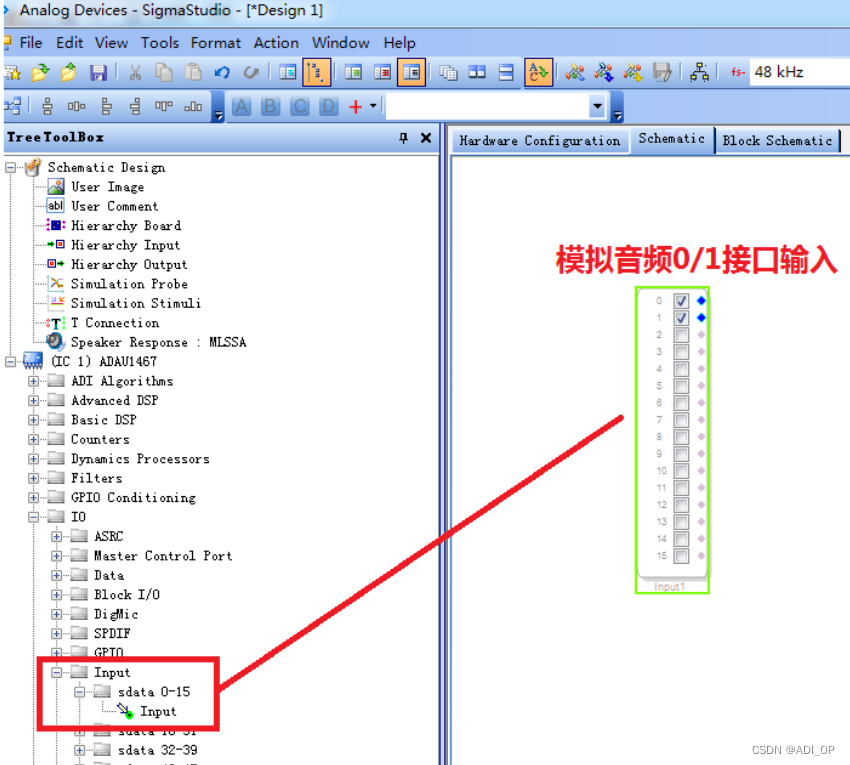This screenshot has width=850, height=765.
Task: Click the Paste clipboard icon
Action: 193,72
